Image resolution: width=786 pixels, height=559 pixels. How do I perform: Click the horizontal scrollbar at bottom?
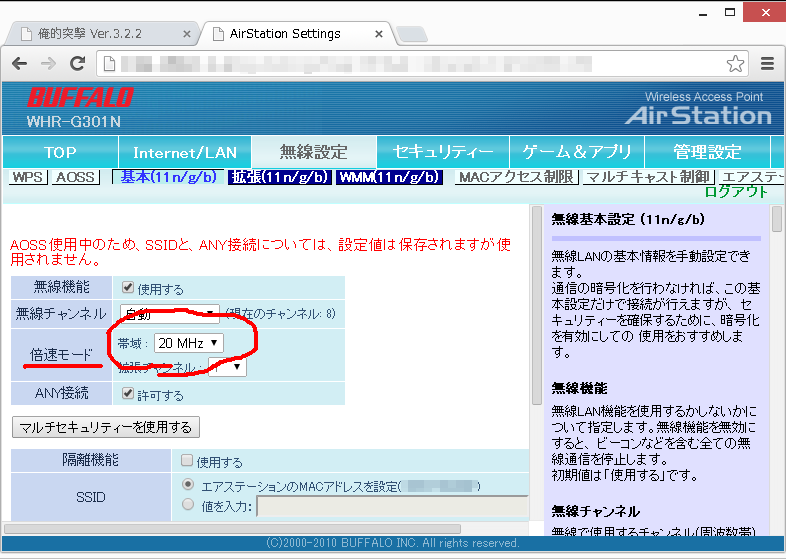[x=233, y=529]
